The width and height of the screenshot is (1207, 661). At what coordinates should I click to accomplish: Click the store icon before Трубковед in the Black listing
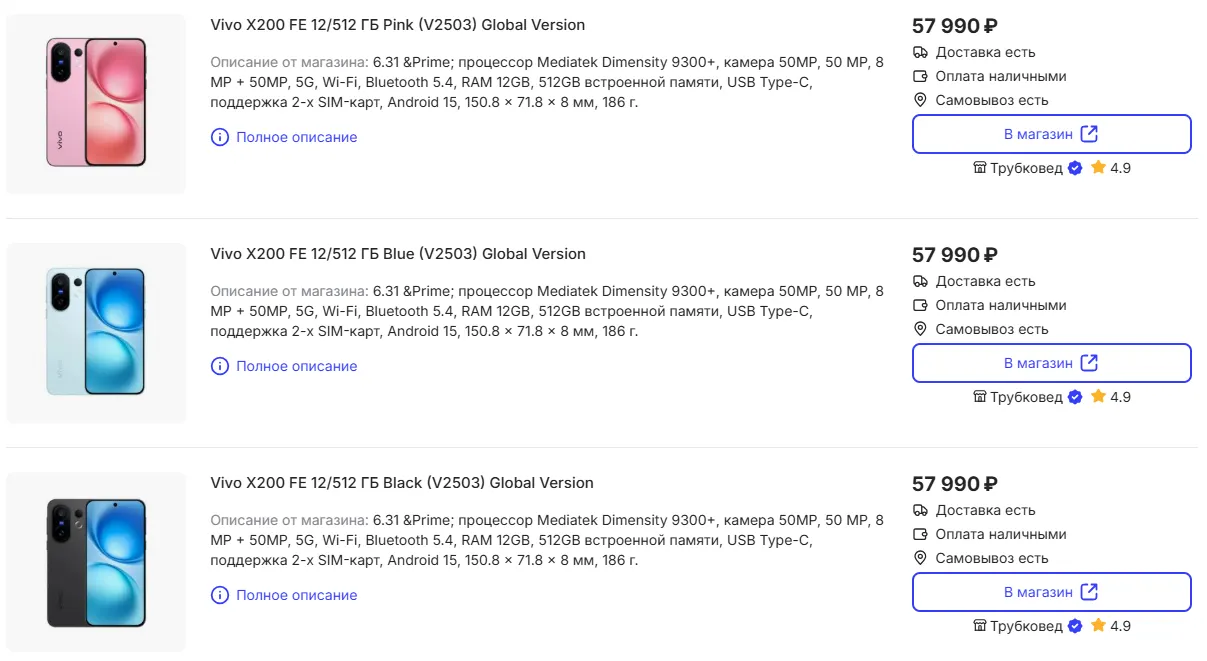pyautogui.click(x=980, y=626)
